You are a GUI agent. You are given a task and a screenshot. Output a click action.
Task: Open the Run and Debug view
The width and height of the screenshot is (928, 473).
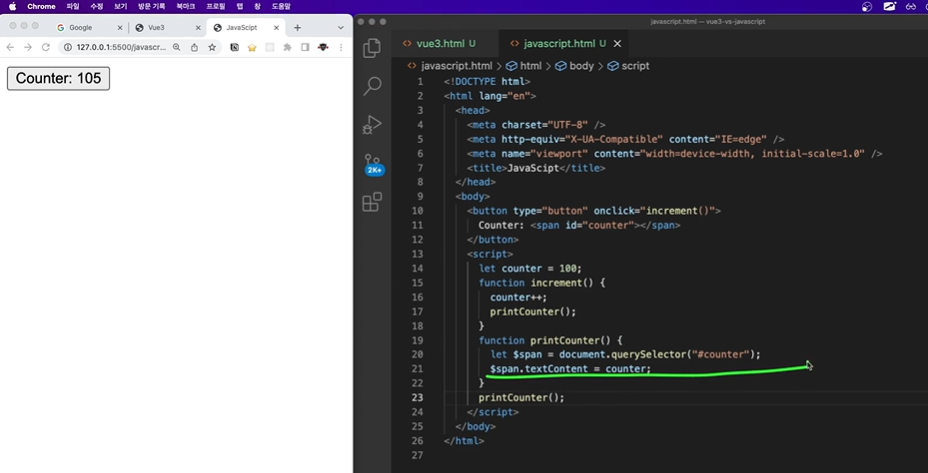click(x=372, y=124)
